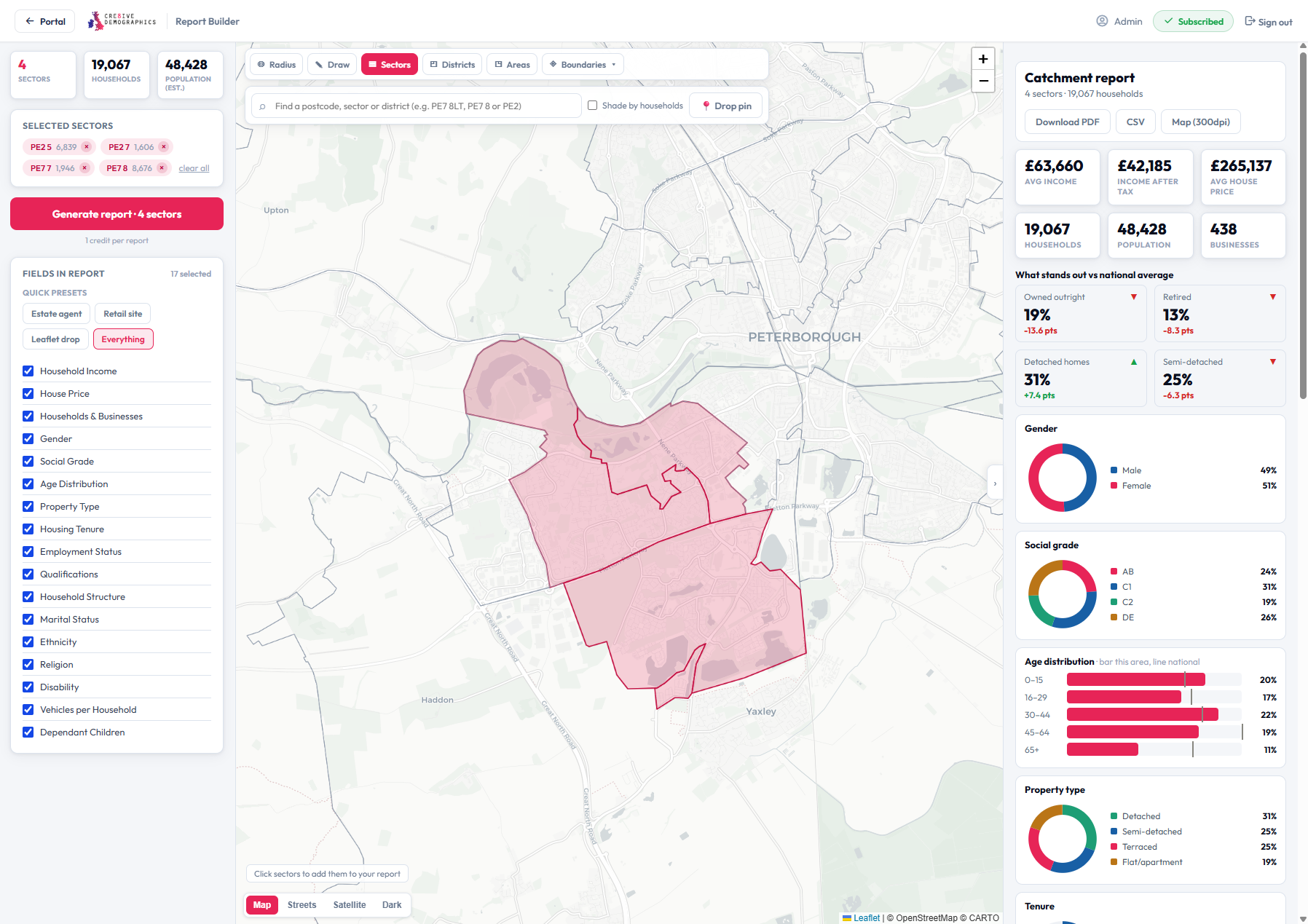Zoom in on the map

(x=983, y=59)
